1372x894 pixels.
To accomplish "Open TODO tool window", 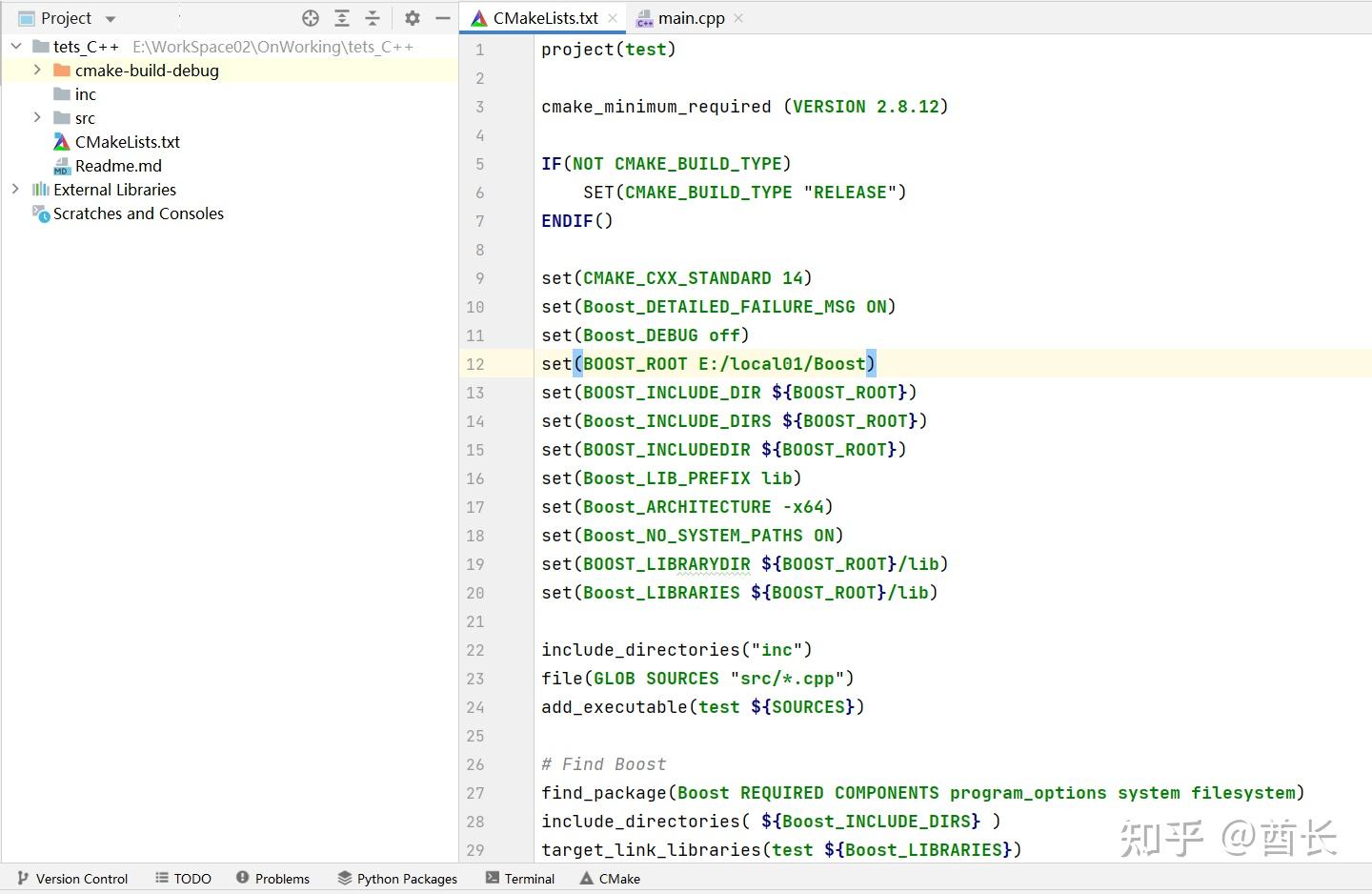I will click(x=183, y=879).
